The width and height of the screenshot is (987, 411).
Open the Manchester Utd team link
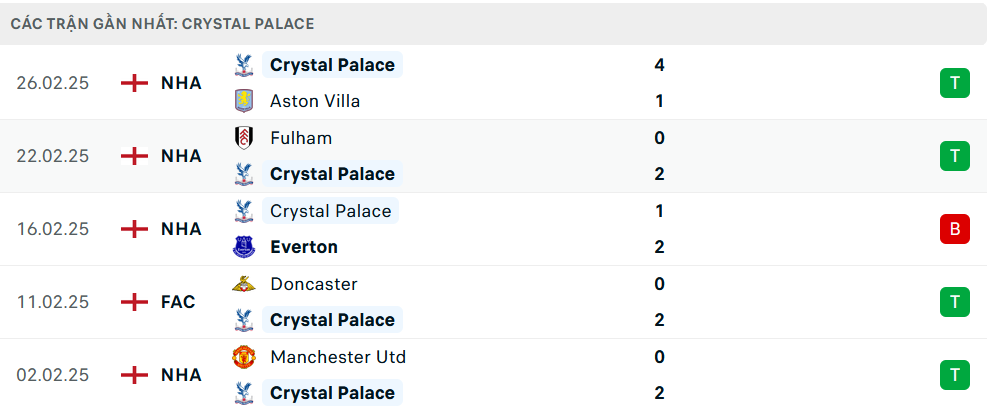338,357
